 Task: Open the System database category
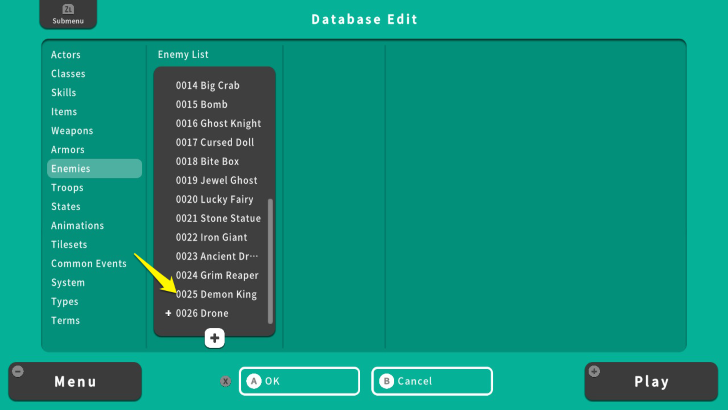[x=68, y=283]
